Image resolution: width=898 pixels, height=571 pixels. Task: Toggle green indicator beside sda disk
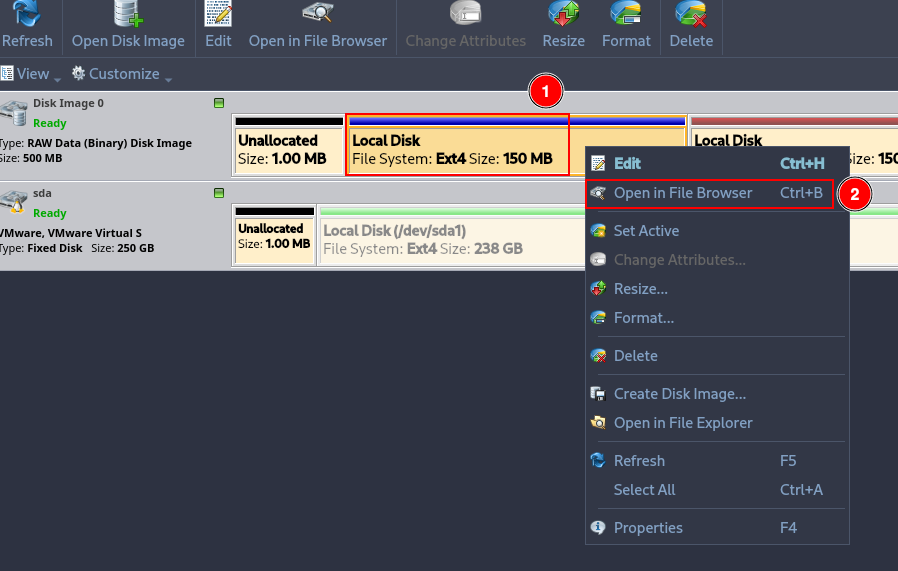coord(219,193)
